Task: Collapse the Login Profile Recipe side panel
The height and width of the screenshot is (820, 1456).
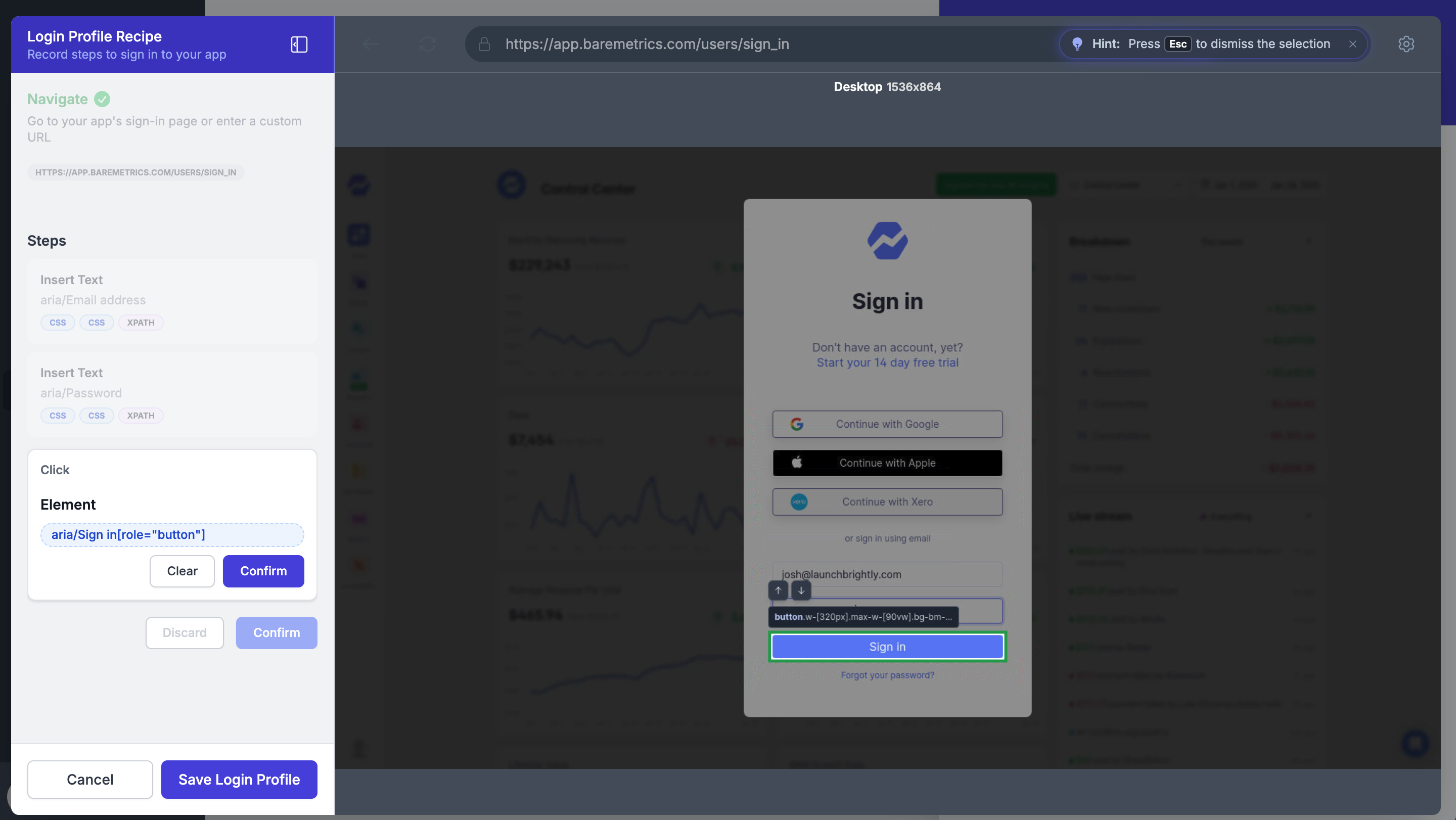Action: pyautogui.click(x=299, y=44)
